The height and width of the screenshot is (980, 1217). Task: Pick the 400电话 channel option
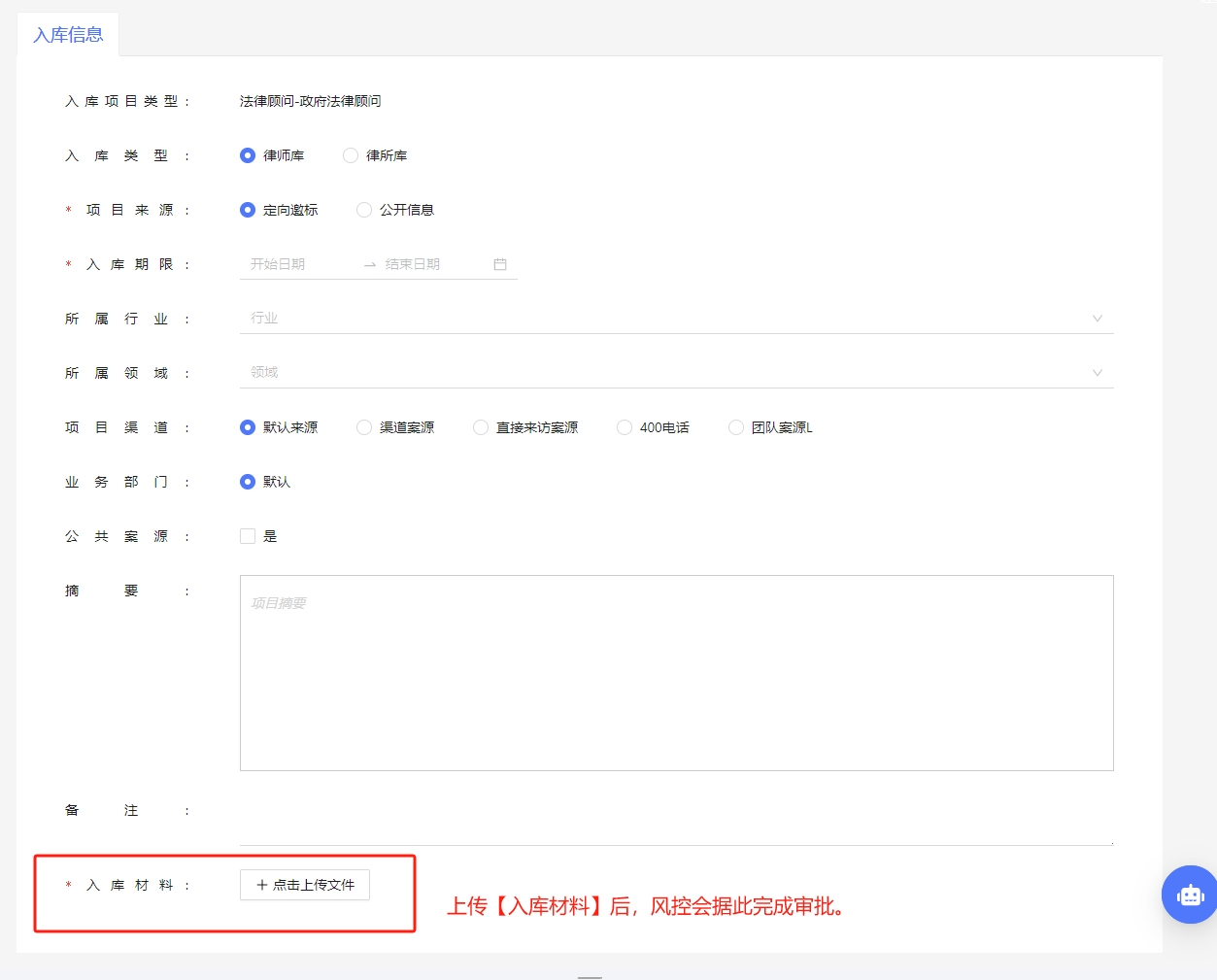click(x=625, y=427)
